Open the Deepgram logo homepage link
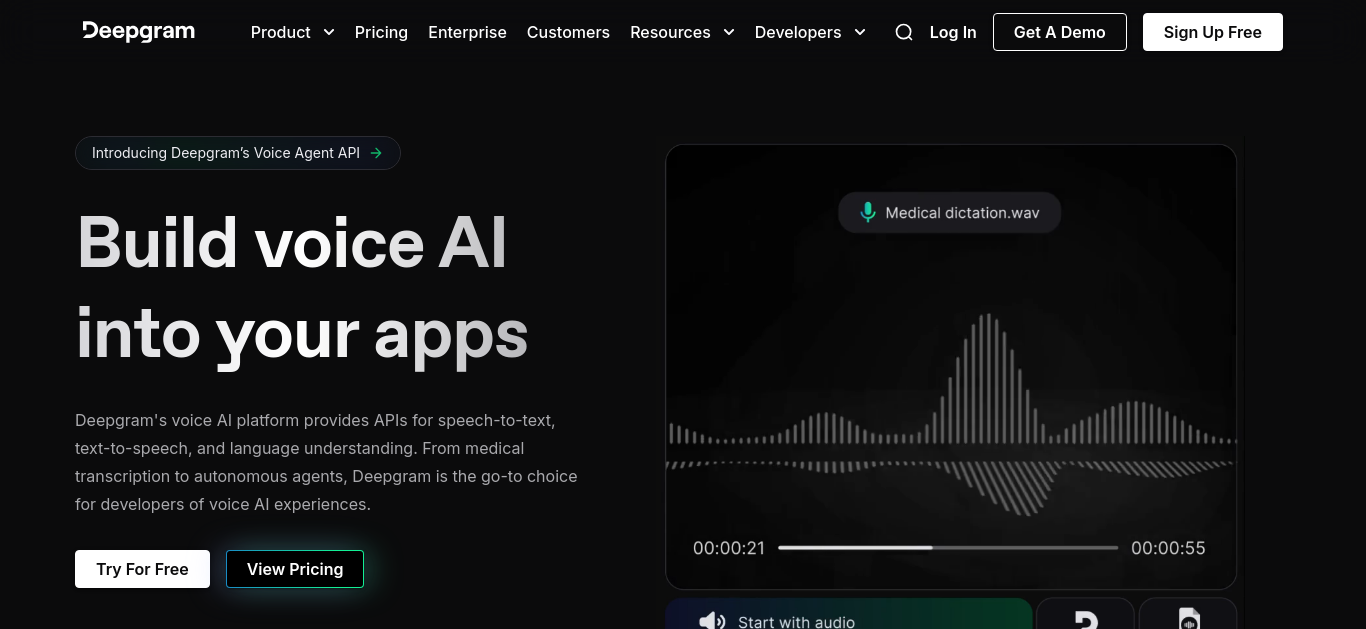This screenshot has height=629, width=1366. (139, 32)
